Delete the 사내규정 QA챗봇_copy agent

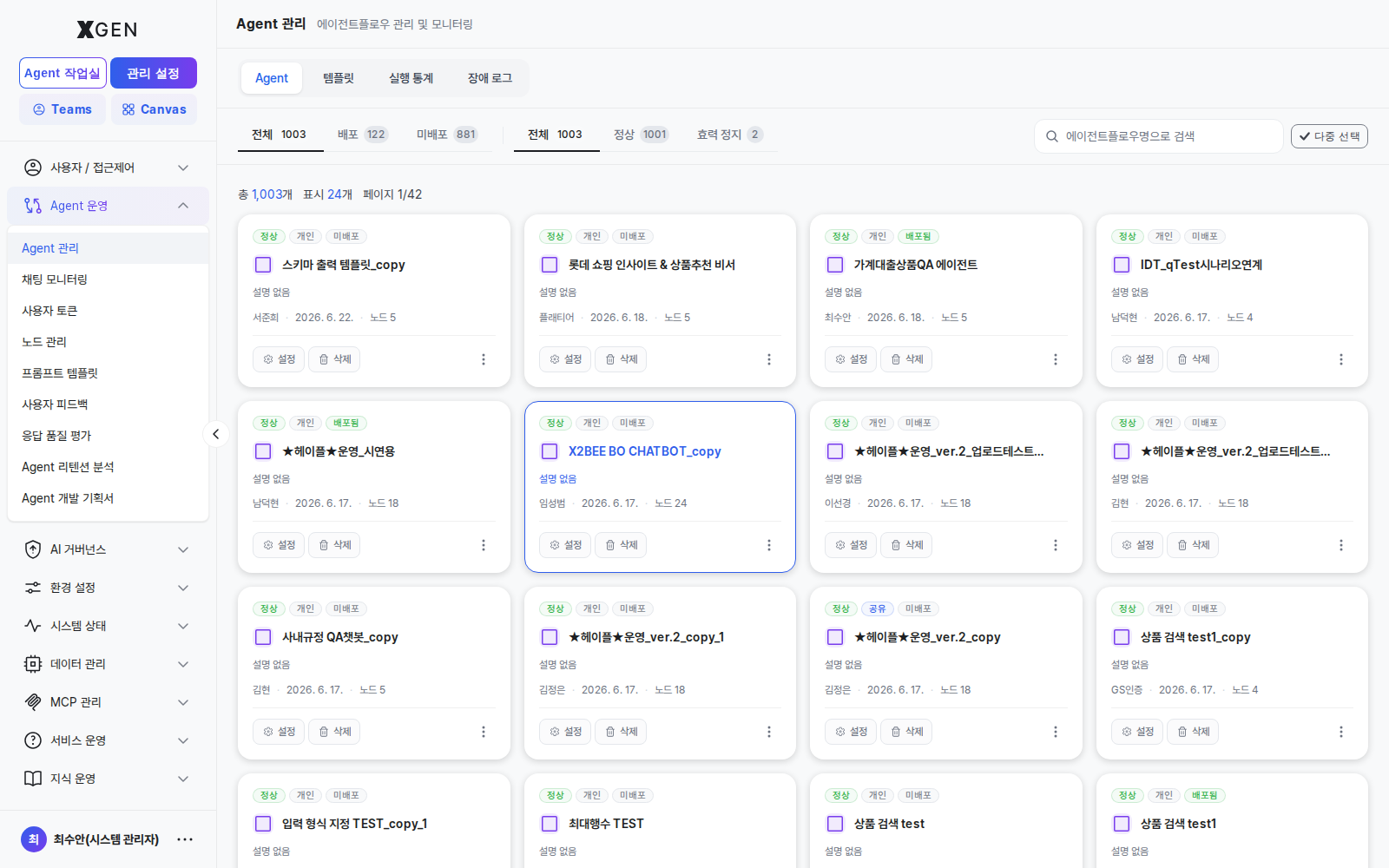click(x=334, y=732)
